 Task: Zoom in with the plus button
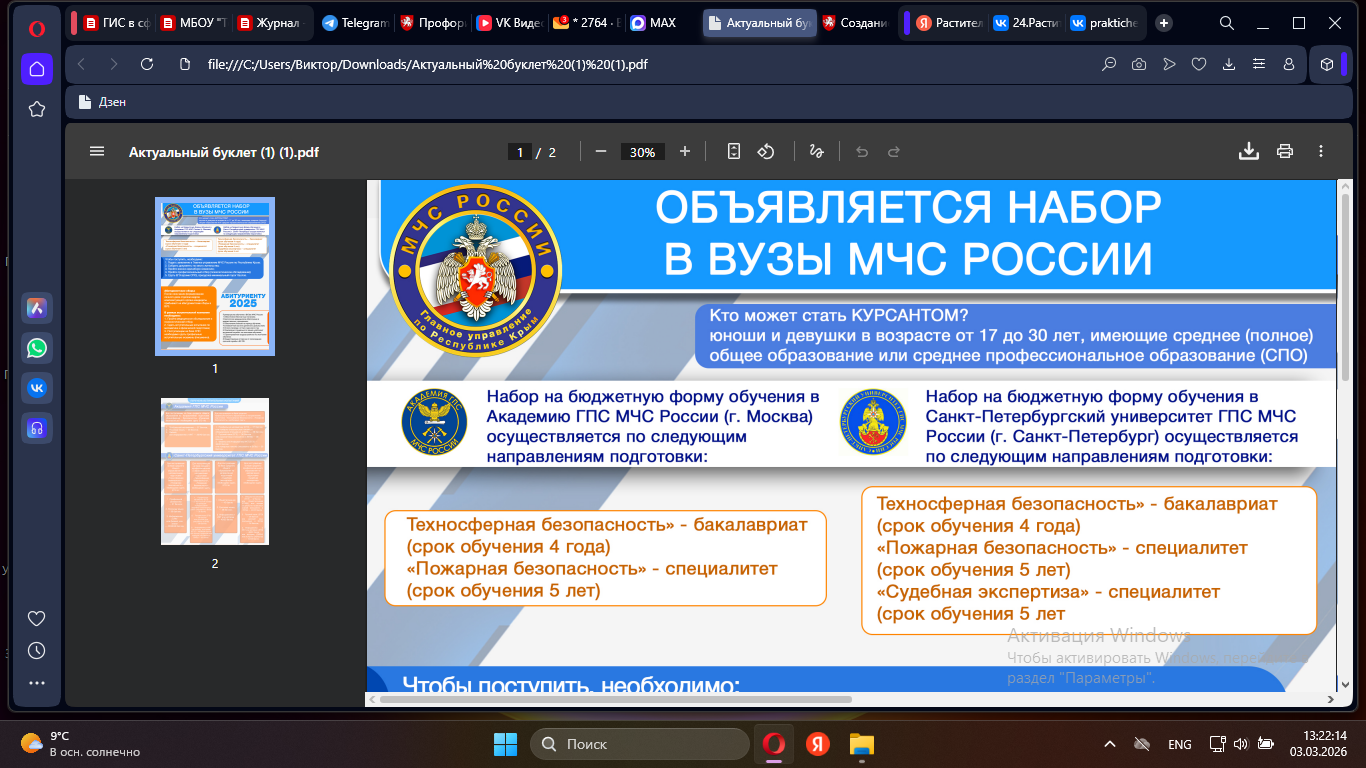tap(685, 152)
